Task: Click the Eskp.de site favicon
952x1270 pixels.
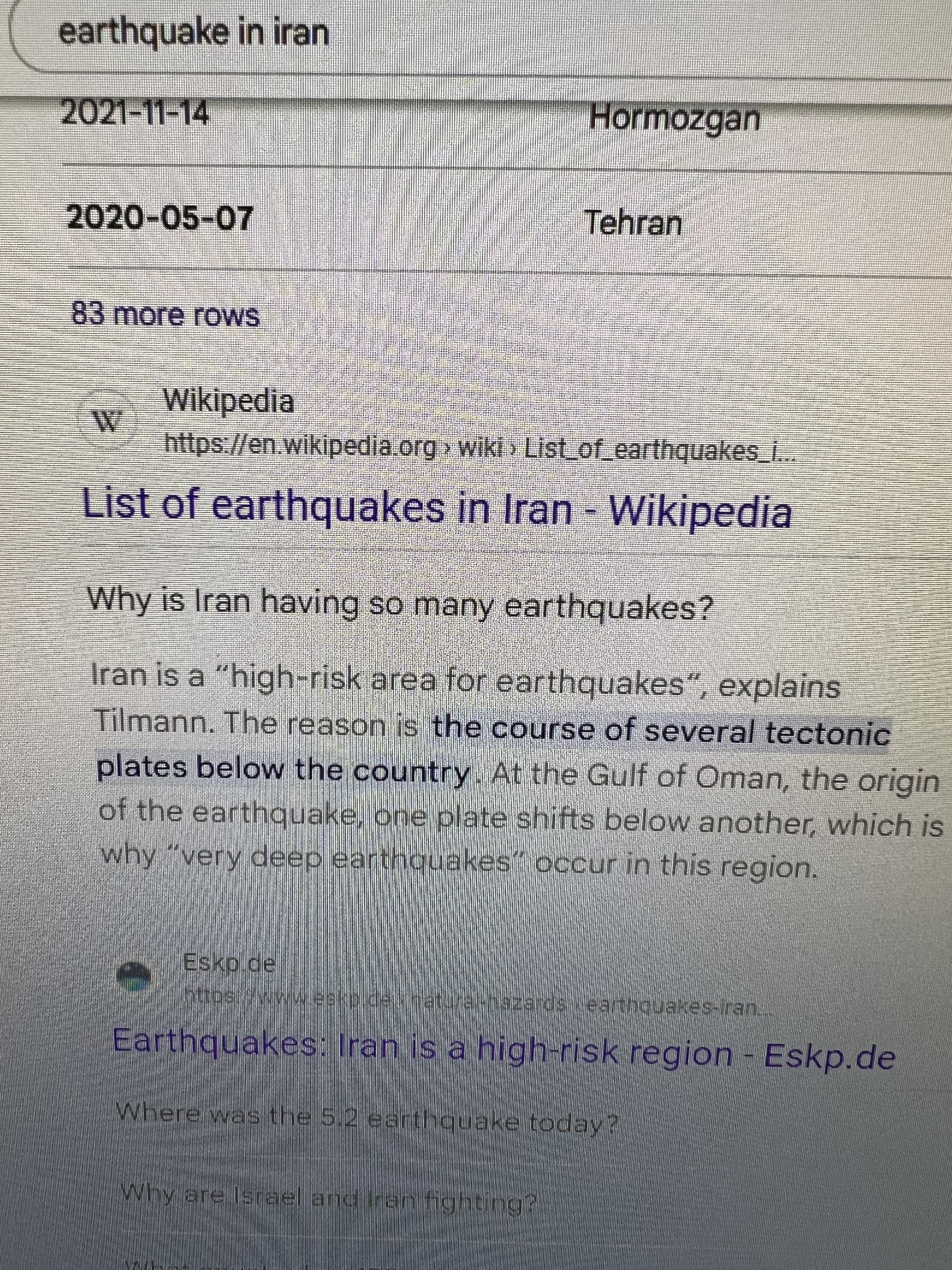Action: [134, 974]
